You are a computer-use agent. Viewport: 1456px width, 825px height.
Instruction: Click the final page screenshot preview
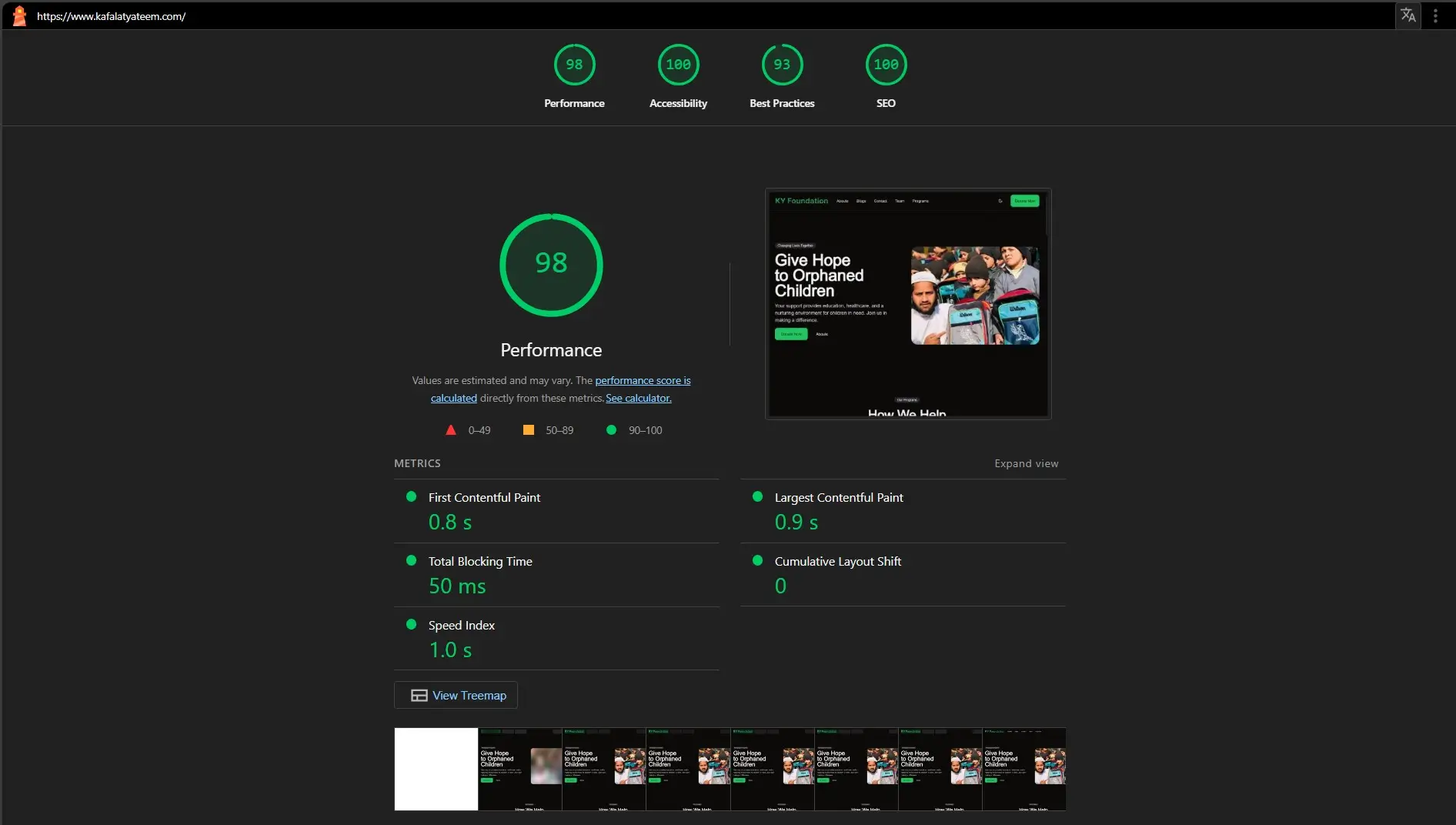908,304
